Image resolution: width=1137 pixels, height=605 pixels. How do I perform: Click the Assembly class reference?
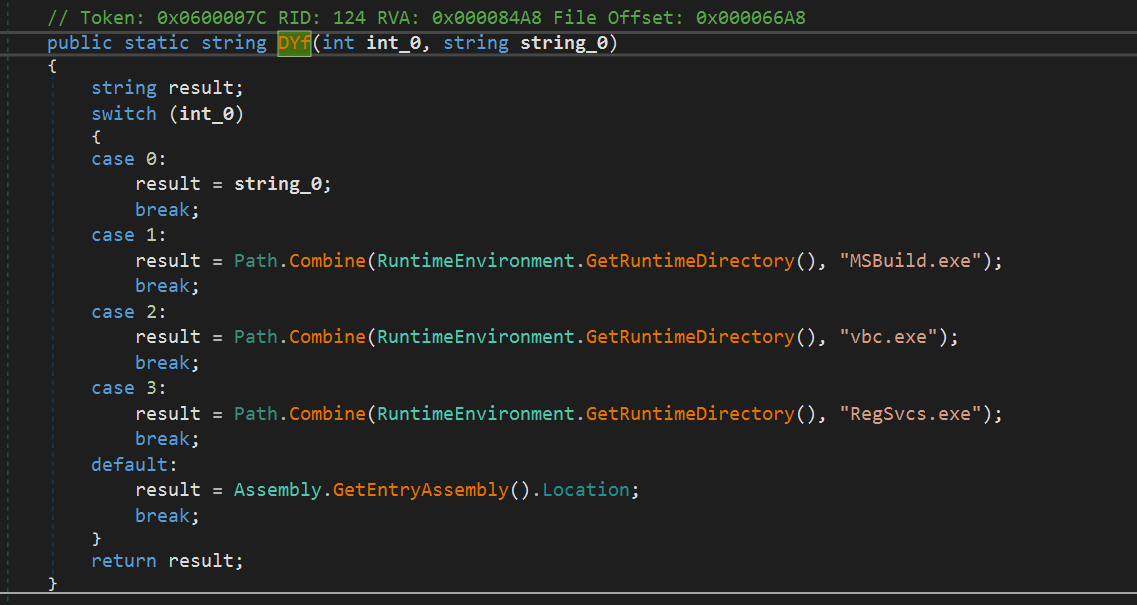tap(272, 490)
